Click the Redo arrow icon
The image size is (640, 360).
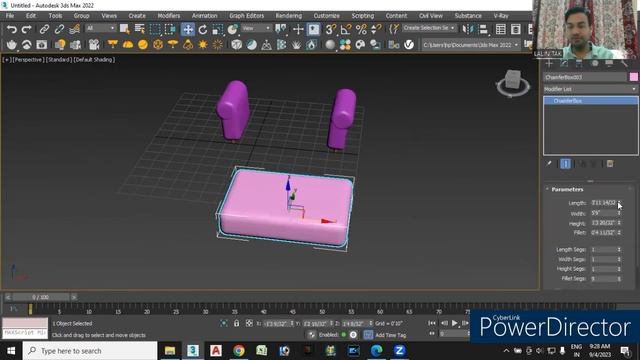(x=27, y=29)
